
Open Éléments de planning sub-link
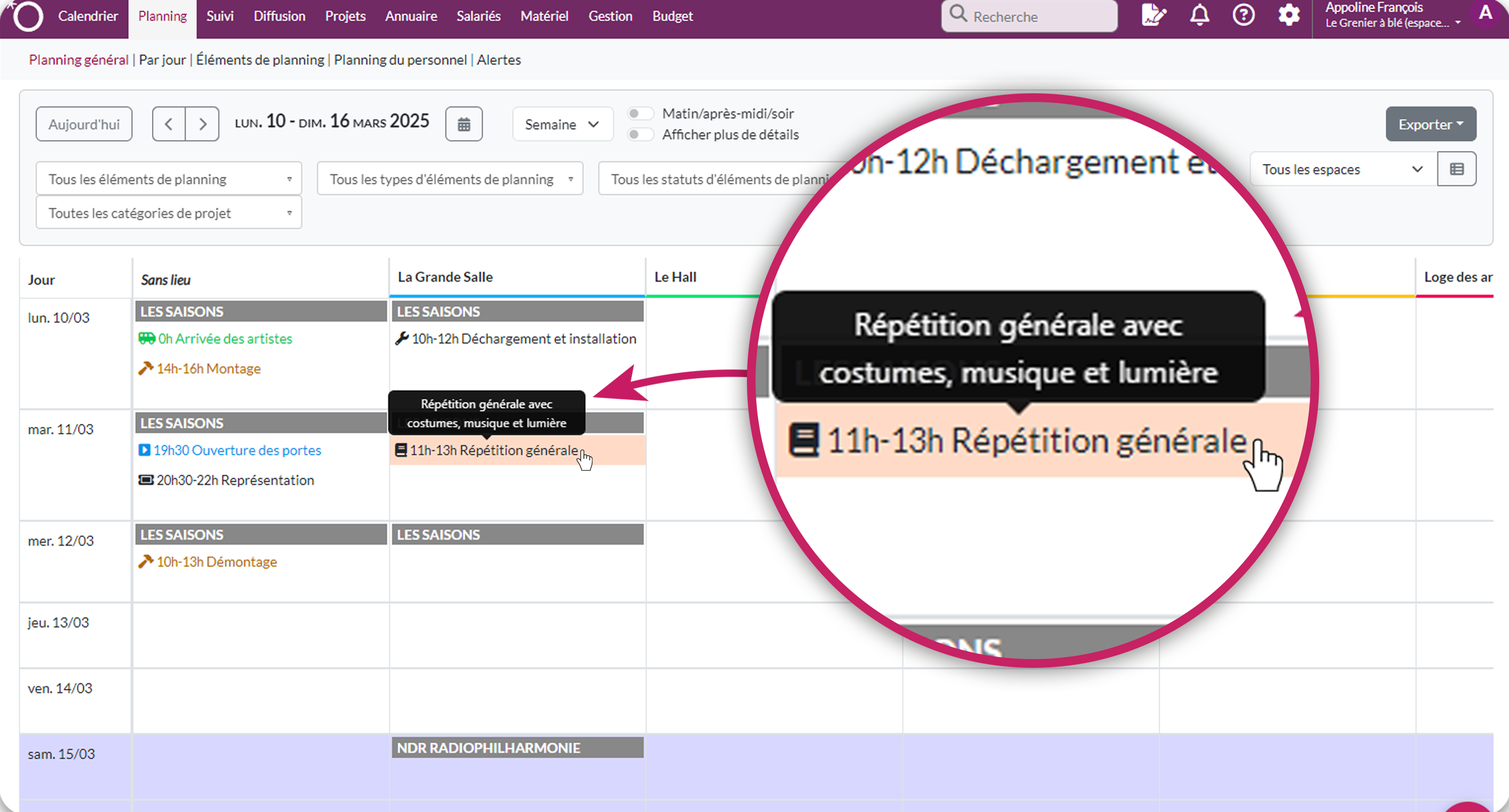coord(260,60)
